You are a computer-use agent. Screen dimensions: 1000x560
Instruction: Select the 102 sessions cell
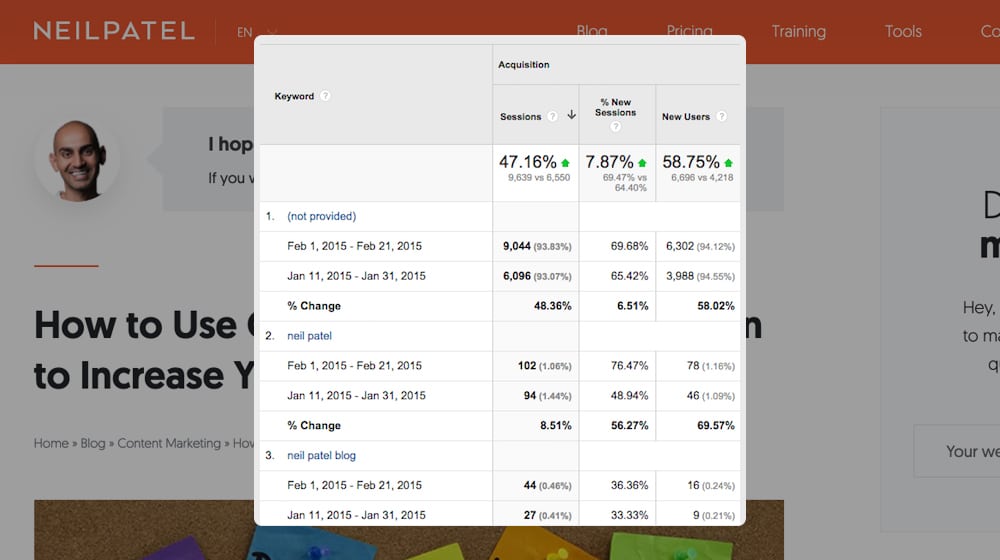pos(536,365)
